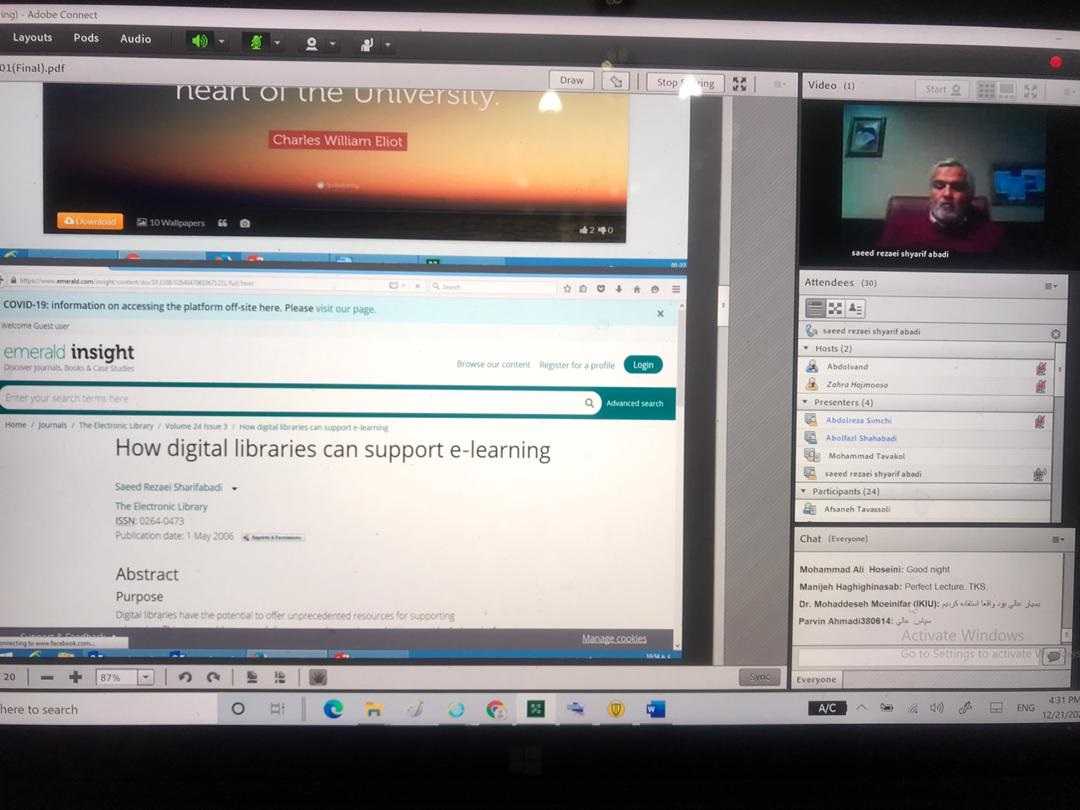Select the Everyone chat tab
This screenshot has width=1080, height=810.
click(x=816, y=680)
